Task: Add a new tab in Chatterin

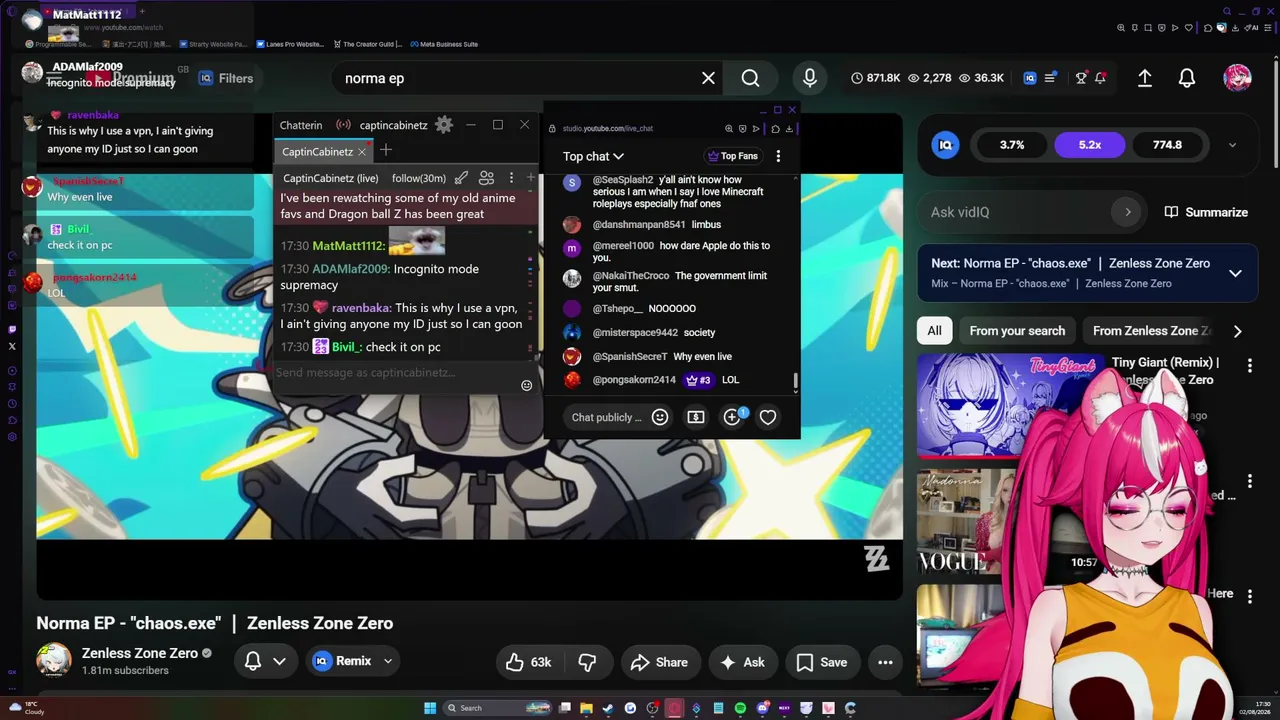Action: click(x=386, y=150)
